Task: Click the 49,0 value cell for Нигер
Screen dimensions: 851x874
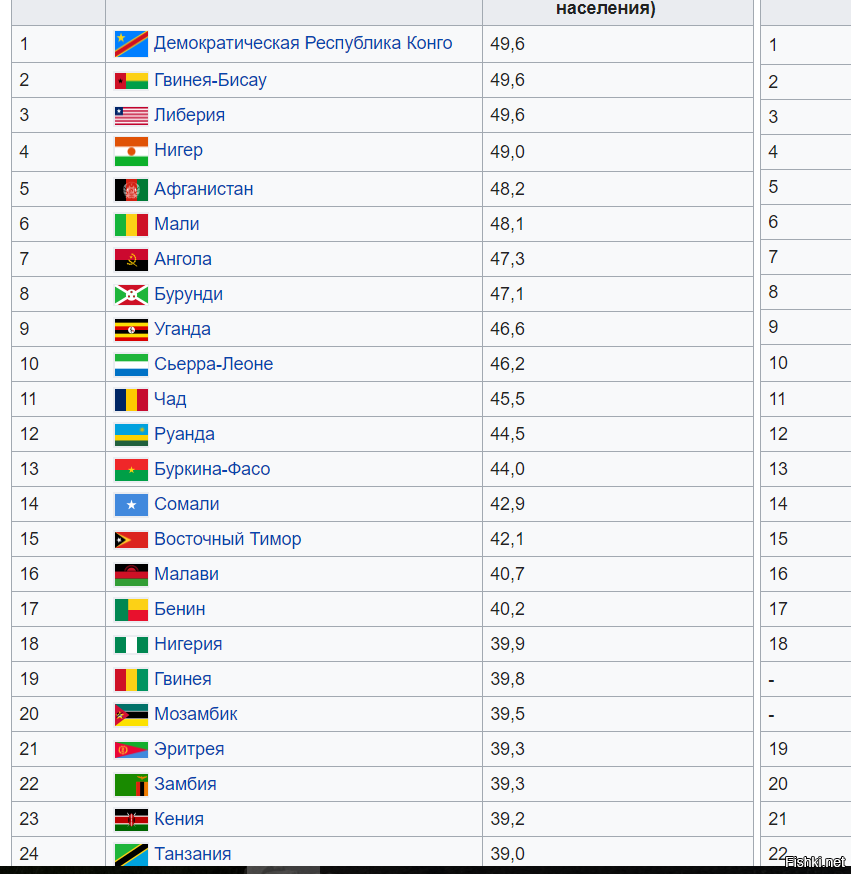Action: [x=617, y=152]
